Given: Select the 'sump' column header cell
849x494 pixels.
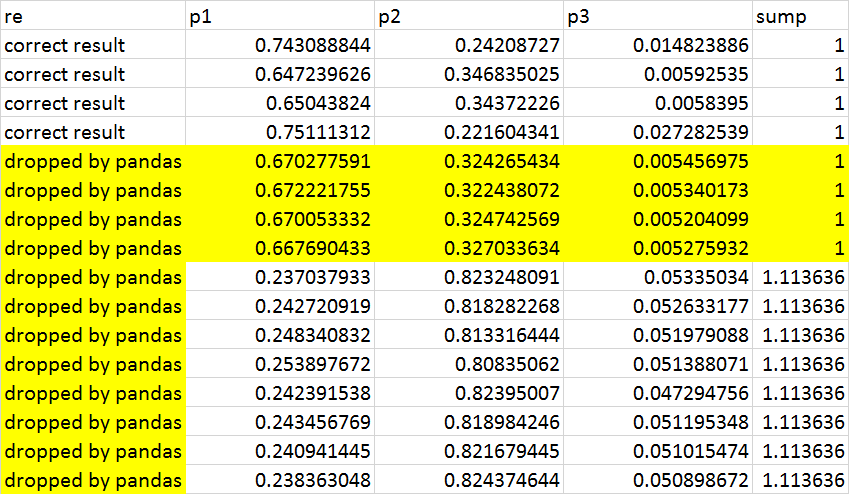Looking at the screenshot, I should click(x=799, y=17).
